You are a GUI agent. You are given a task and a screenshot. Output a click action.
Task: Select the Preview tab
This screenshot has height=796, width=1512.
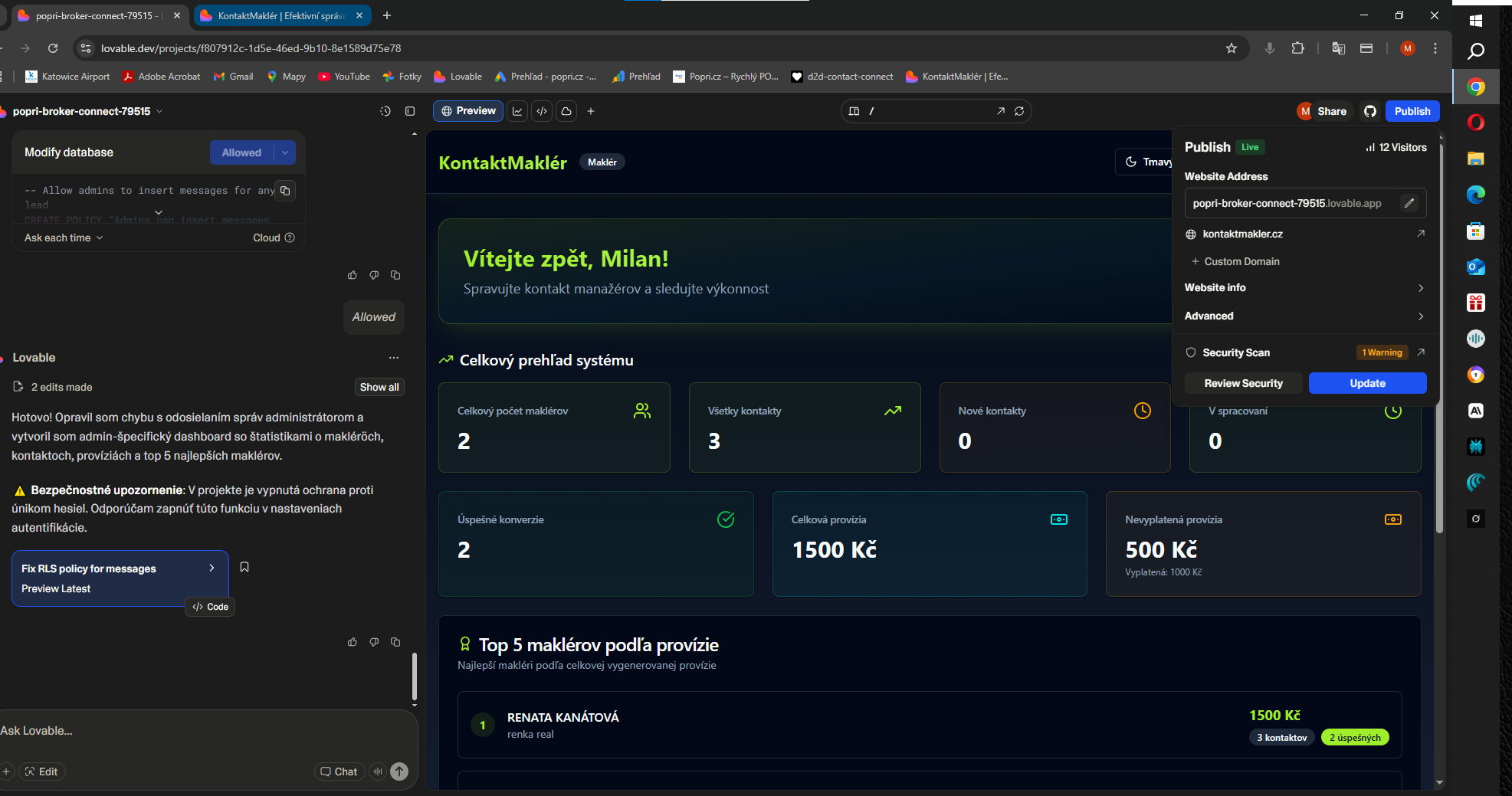pyautogui.click(x=468, y=111)
